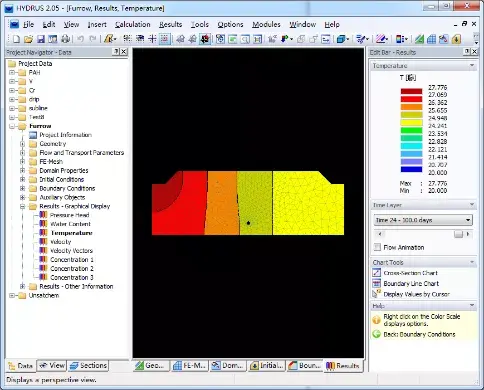
Task: Switch to the View navigator tab
Action: 52,366
